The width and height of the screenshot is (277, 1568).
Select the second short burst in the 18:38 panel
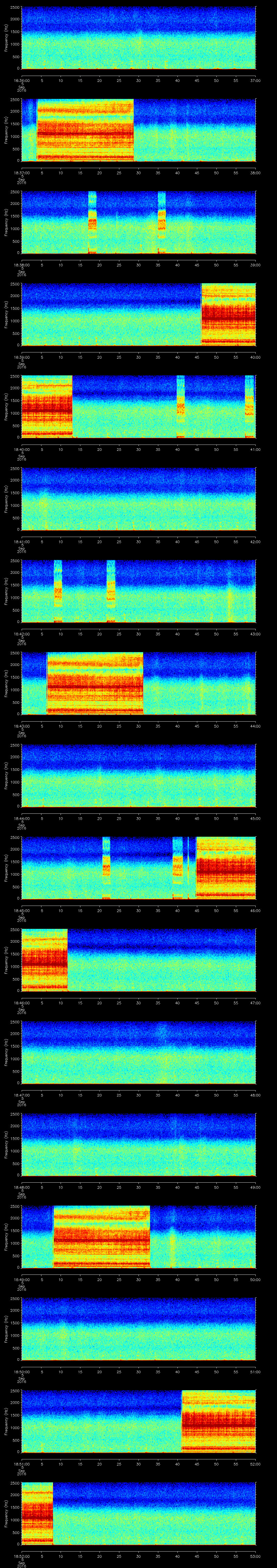pos(161,222)
